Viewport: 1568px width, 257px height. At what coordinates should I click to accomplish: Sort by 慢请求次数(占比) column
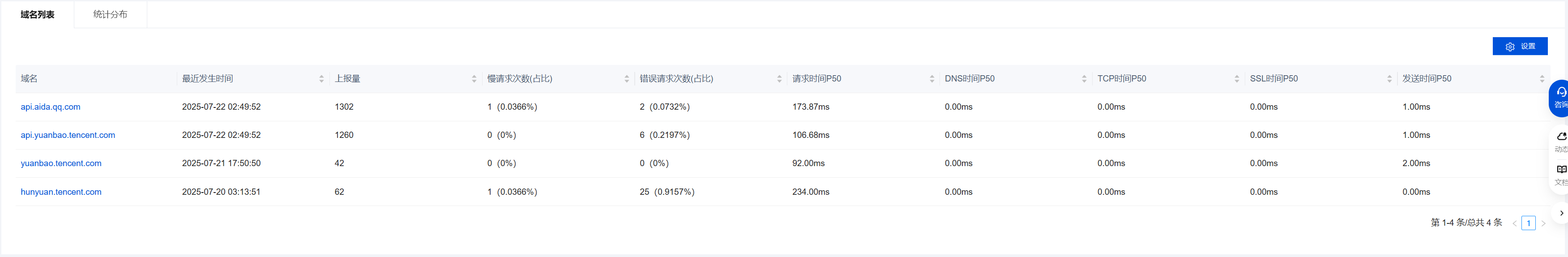pos(626,79)
